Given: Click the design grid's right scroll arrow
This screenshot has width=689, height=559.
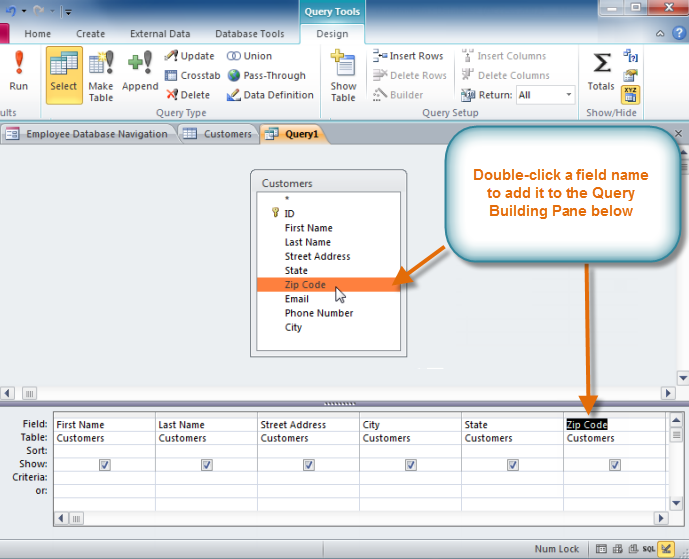Looking at the screenshot, I should click(660, 519).
